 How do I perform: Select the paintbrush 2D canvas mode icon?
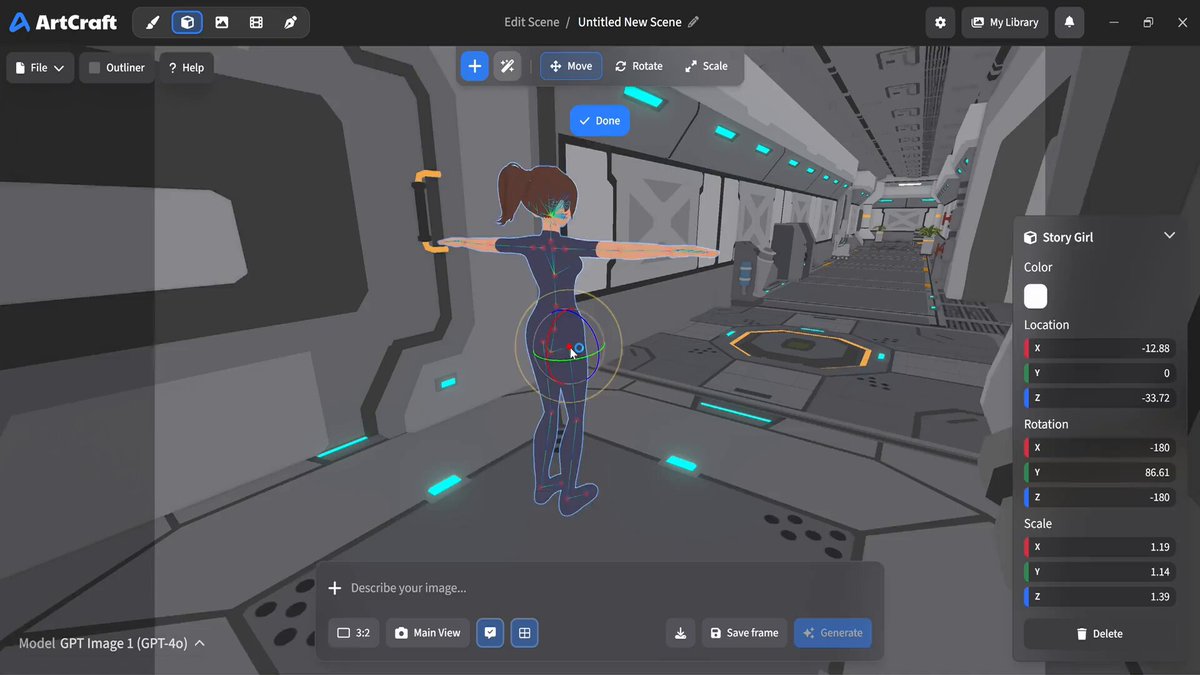[153, 22]
